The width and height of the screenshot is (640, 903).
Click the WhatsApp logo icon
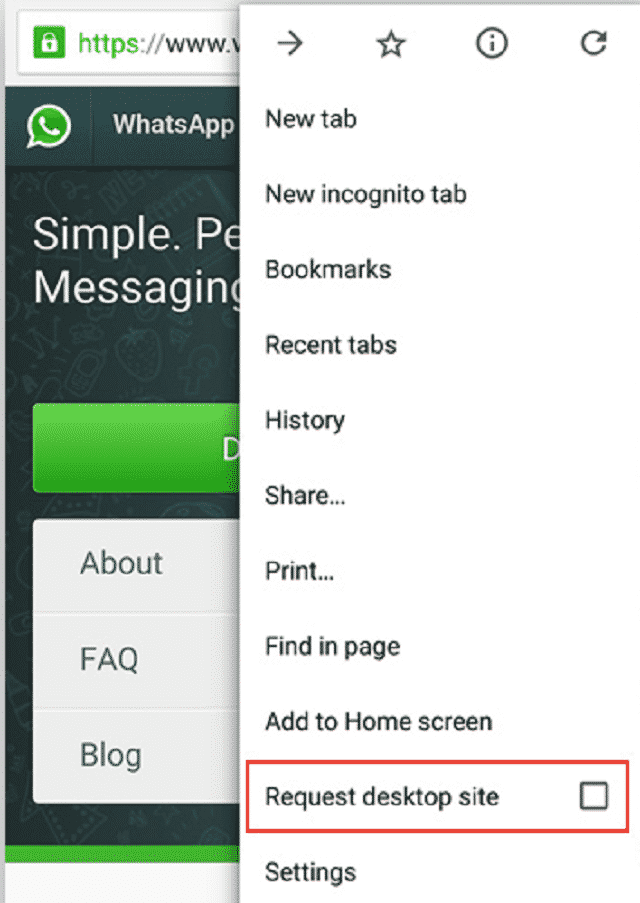pyautogui.click(x=49, y=126)
